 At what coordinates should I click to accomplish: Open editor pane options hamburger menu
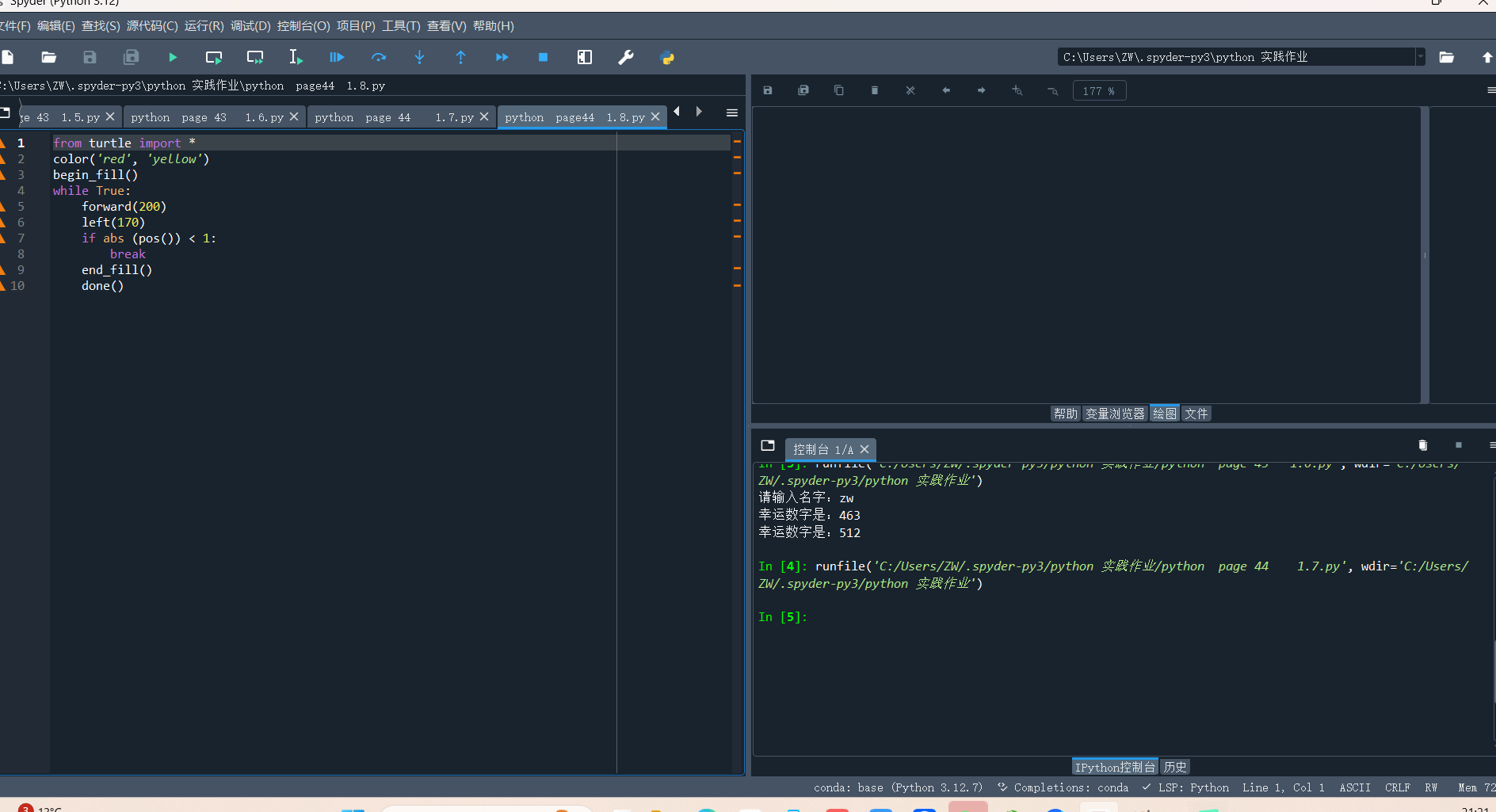pos(732,112)
